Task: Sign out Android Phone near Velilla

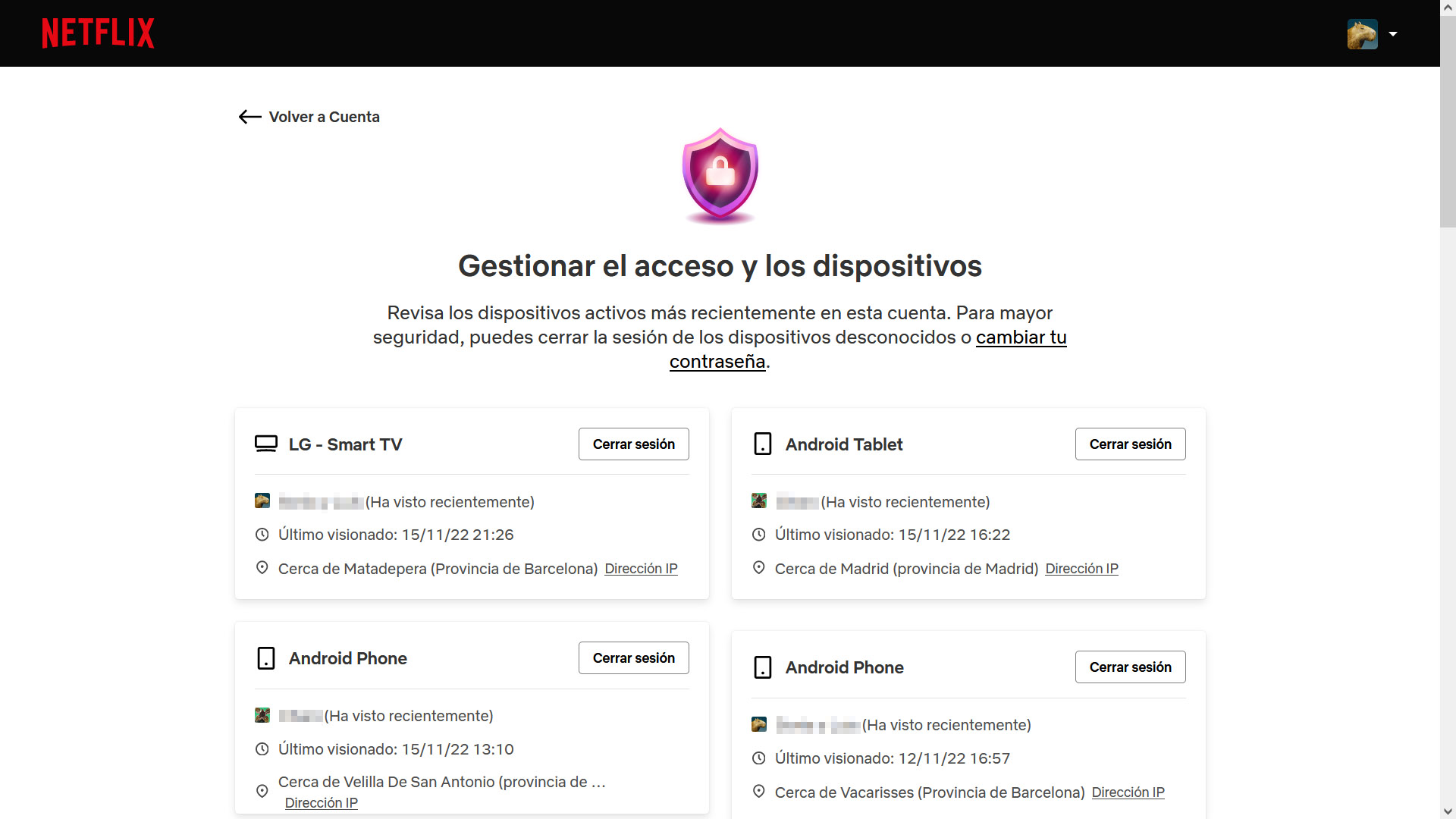Action: point(633,657)
